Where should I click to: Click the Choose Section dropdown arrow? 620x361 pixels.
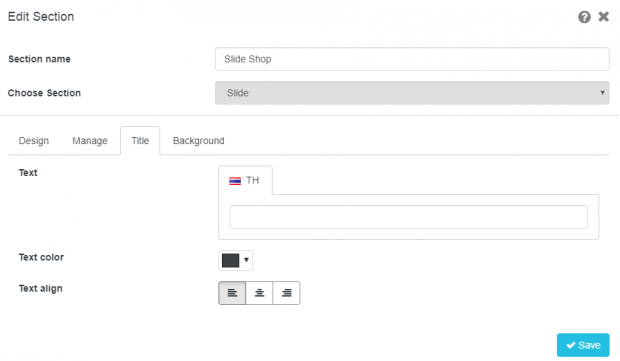[x=602, y=93]
